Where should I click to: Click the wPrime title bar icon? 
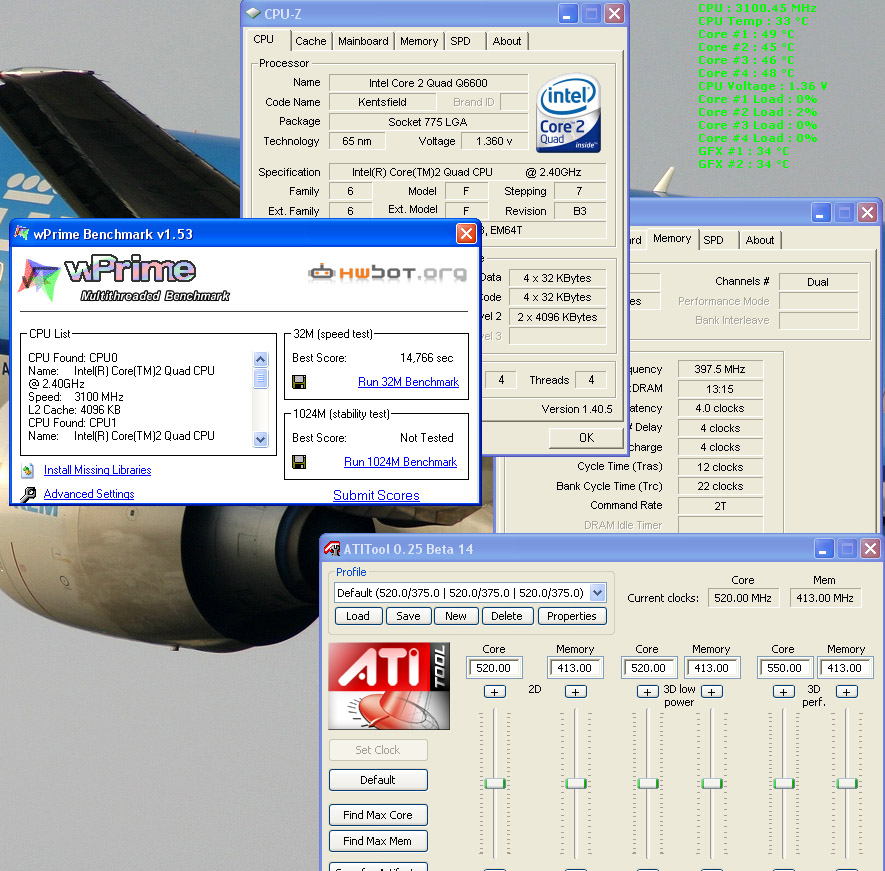click(x=21, y=233)
